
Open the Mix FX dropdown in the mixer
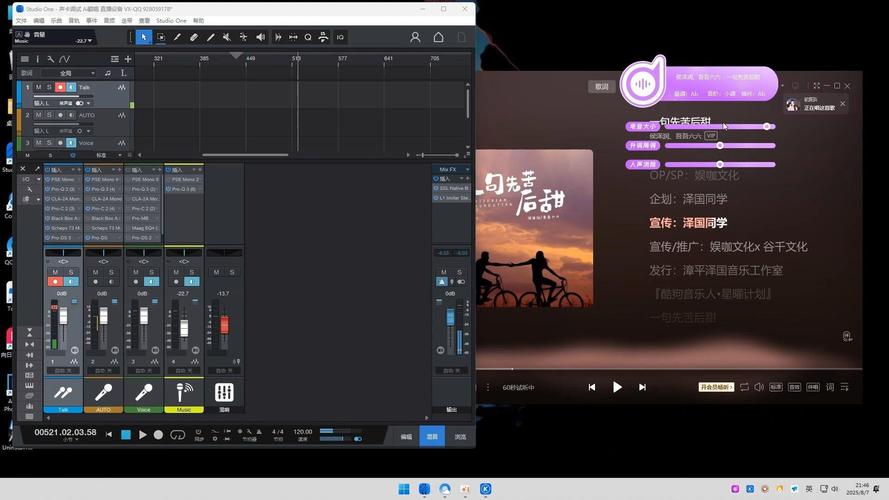[x=451, y=170]
